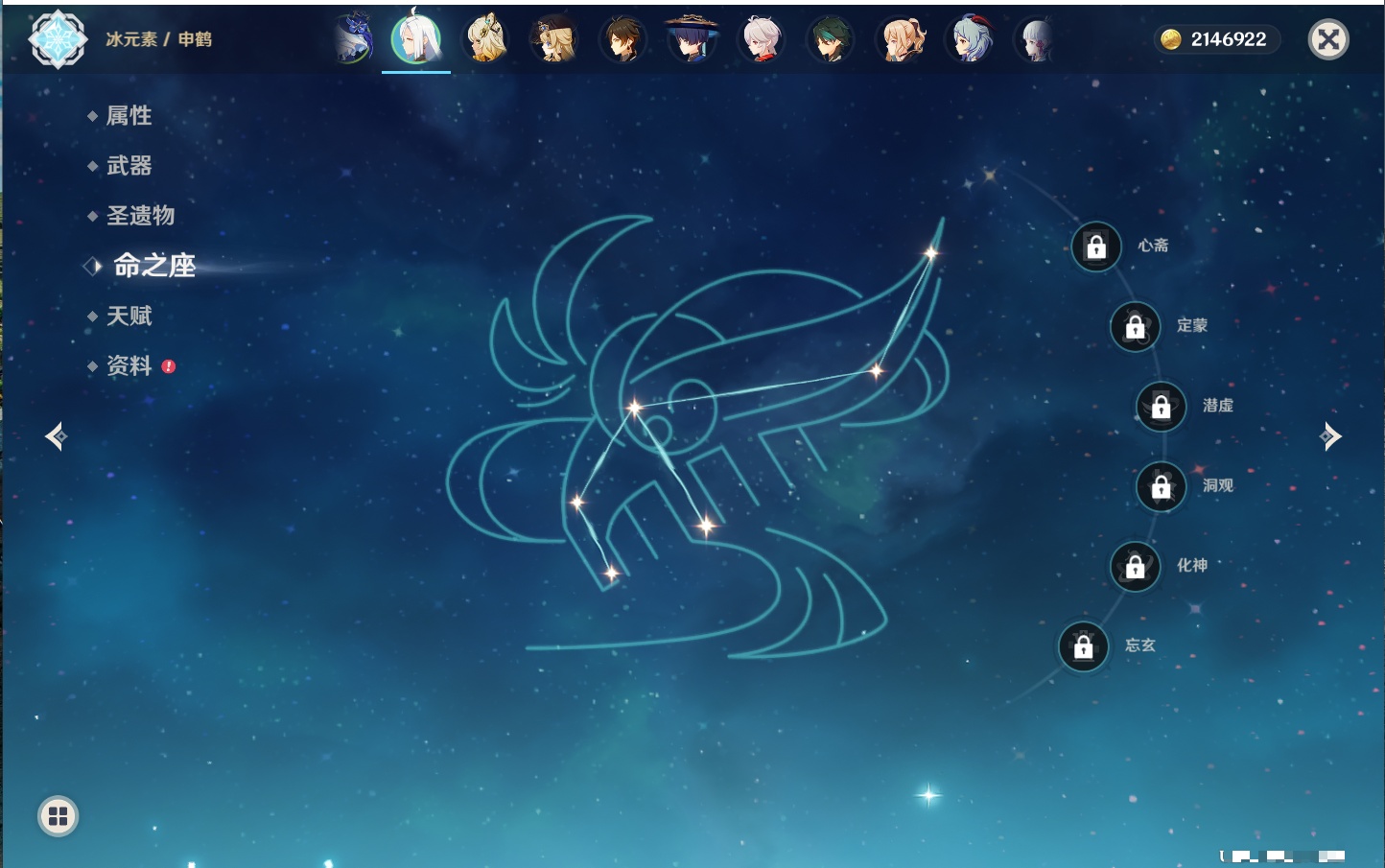Click the Cryo element emblem icon
The width and height of the screenshot is (1385, 868).
[x=58, y=39]
